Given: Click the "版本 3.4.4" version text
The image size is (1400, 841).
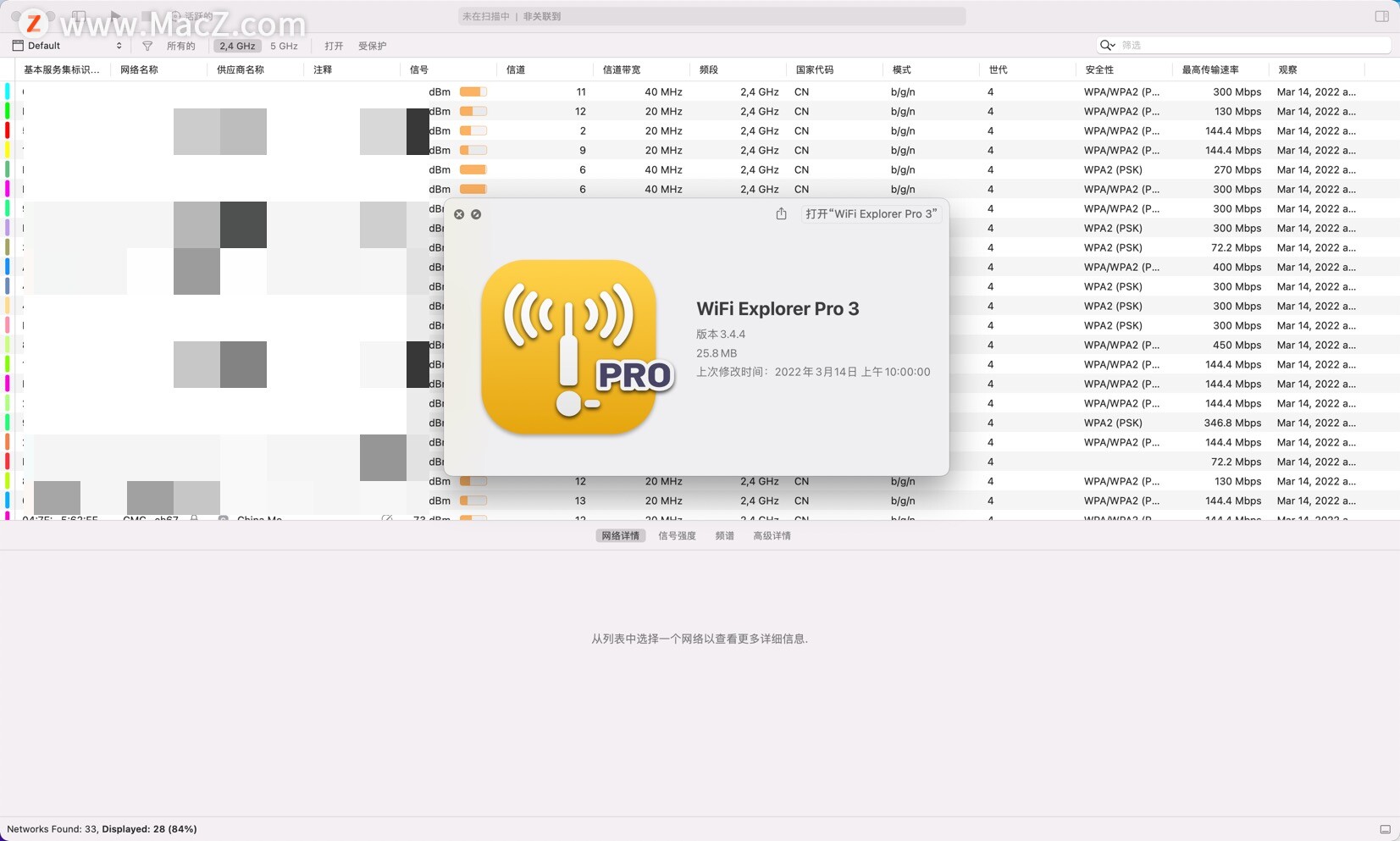Looking at the screenshot, I should click(x=721, y=334).
